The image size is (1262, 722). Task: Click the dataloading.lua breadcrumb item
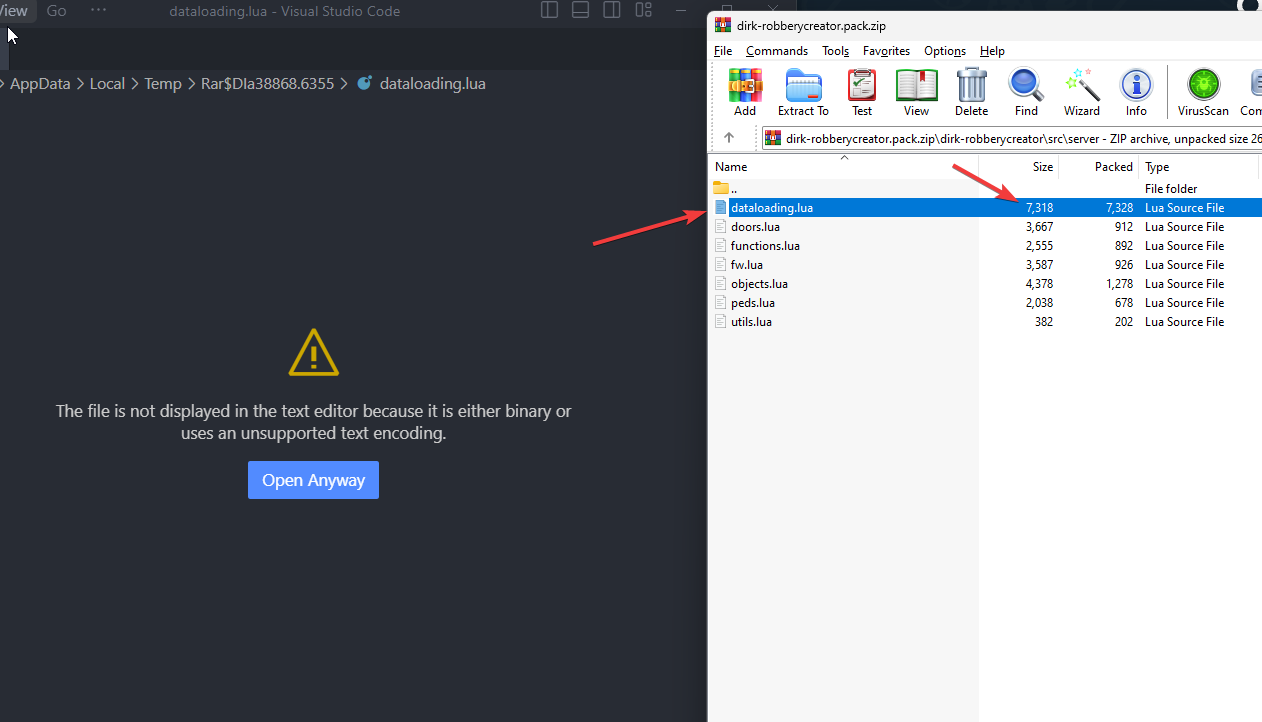pos(432,84)
